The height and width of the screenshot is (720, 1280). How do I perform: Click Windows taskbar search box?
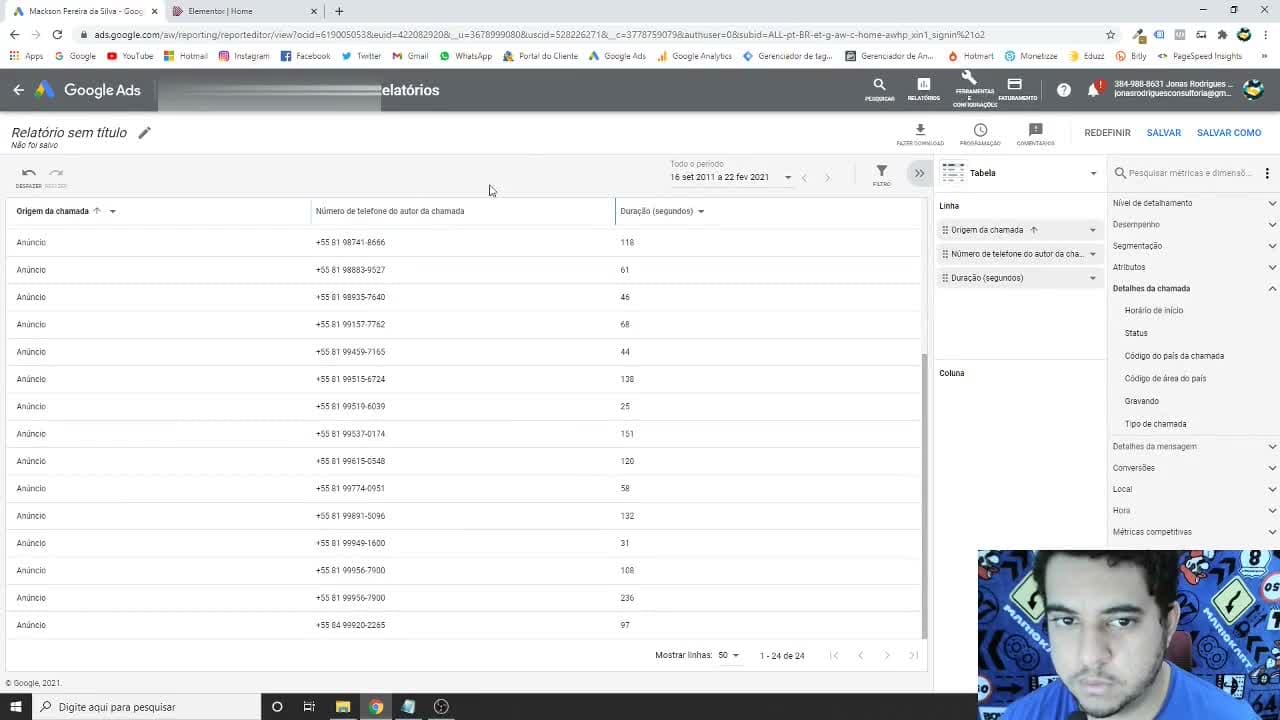tap(145, 707)
